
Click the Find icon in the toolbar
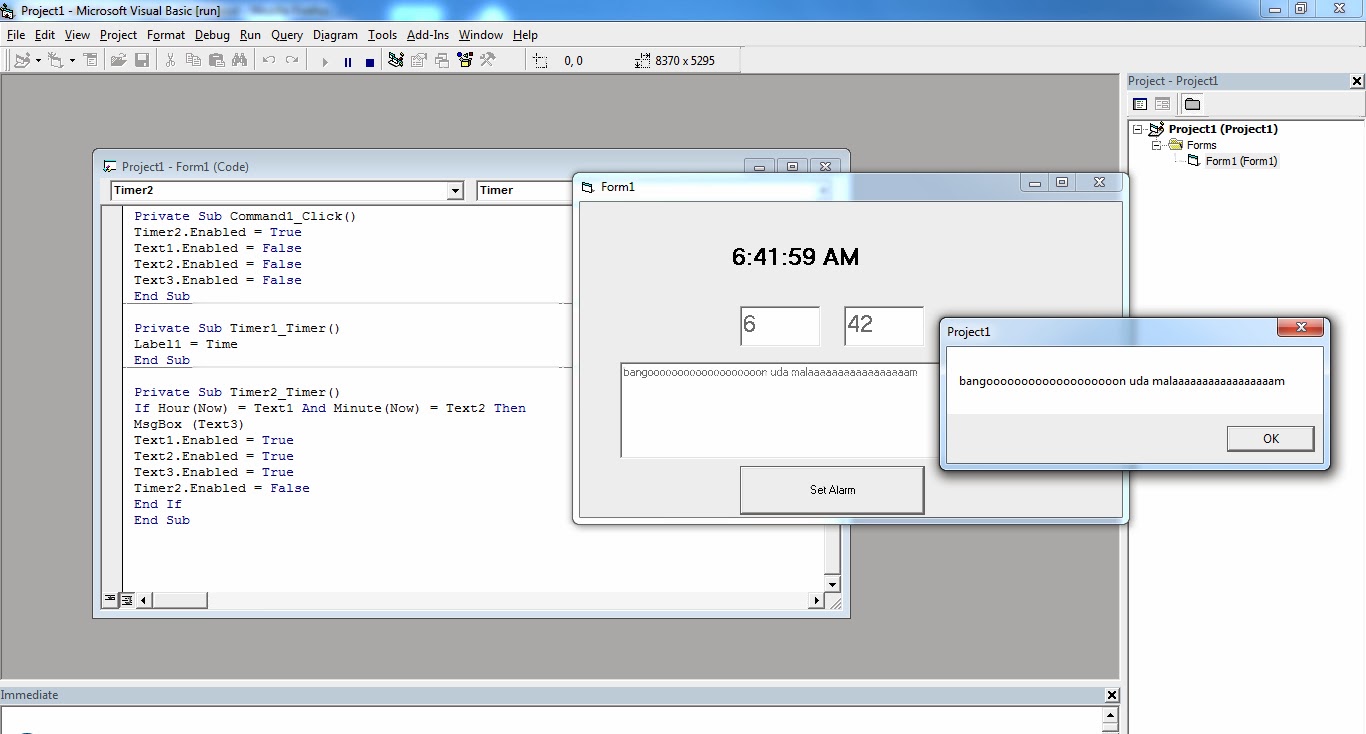click(240, 60)
